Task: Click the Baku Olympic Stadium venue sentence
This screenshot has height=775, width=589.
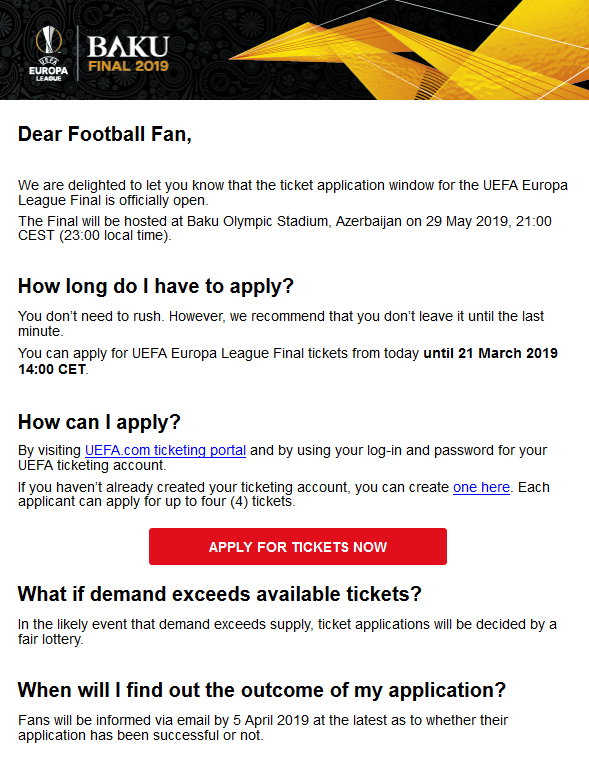Action: pos(285,228)
